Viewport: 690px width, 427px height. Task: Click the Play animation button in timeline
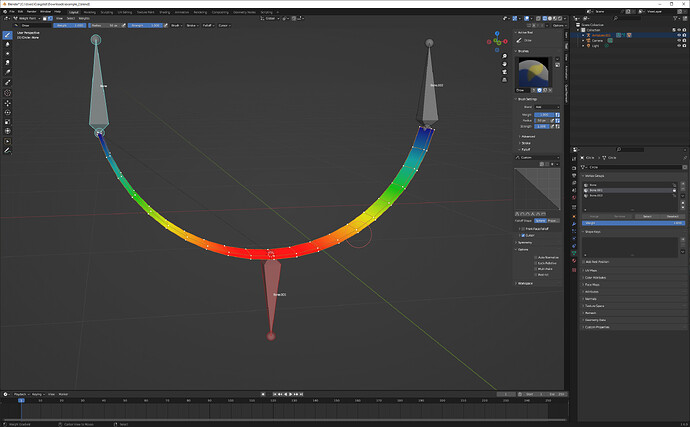click(x=290, y=394)
